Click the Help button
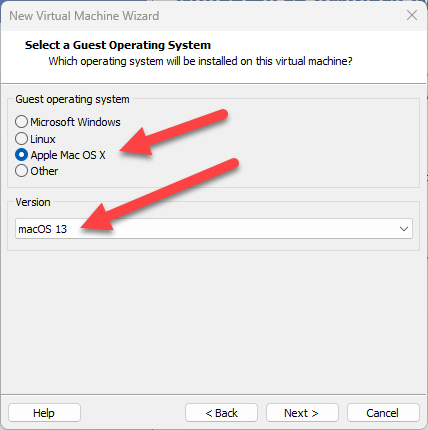428x430 pixels. point(44,413)
